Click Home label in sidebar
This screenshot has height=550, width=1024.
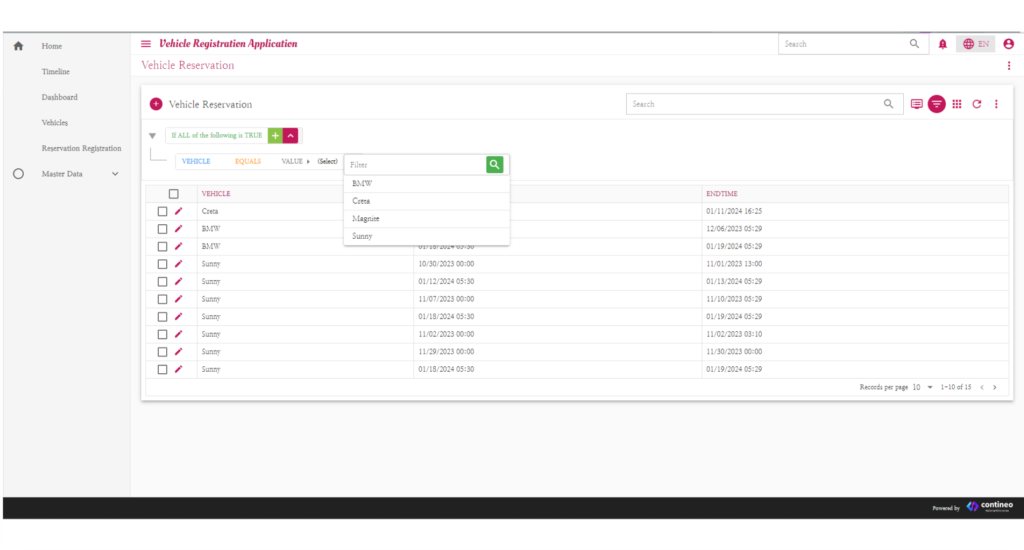point(52,46)
